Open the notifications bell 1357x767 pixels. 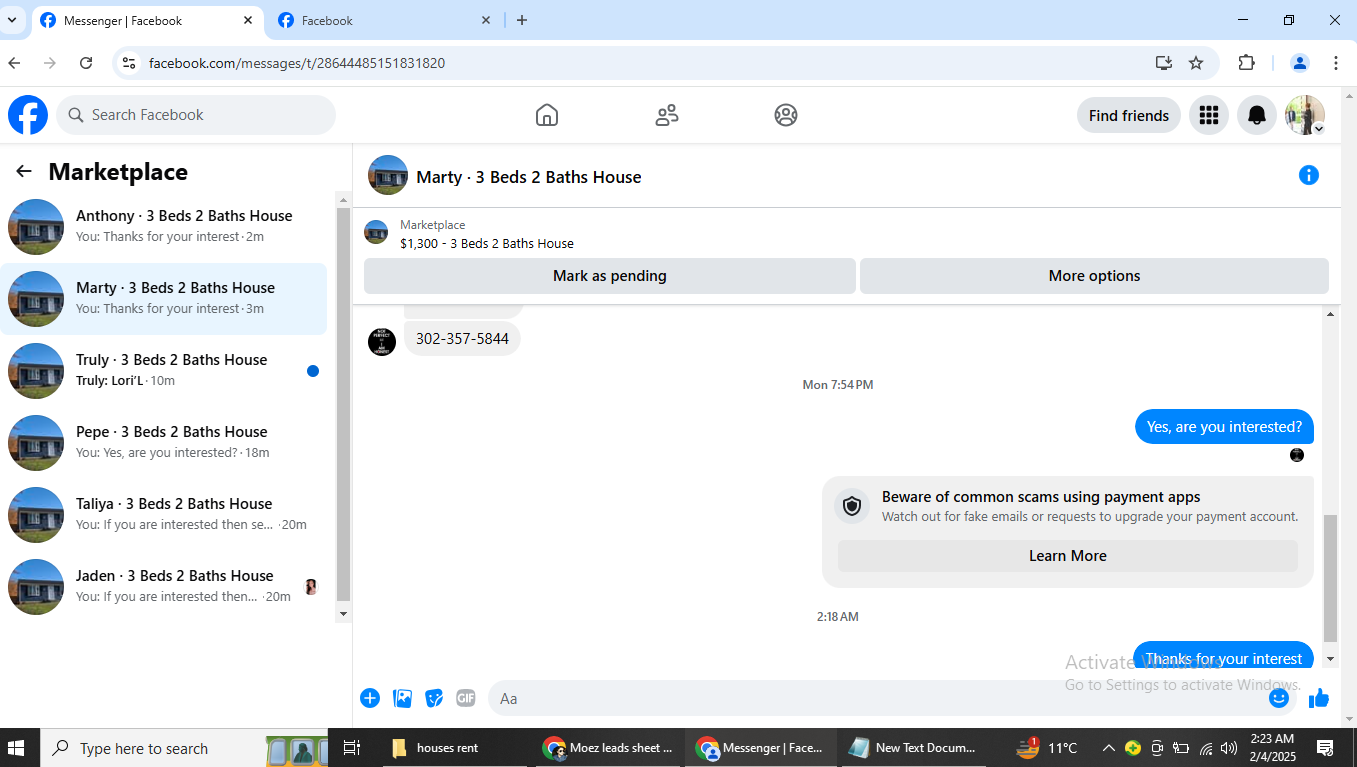click(x=1257, y=115)
